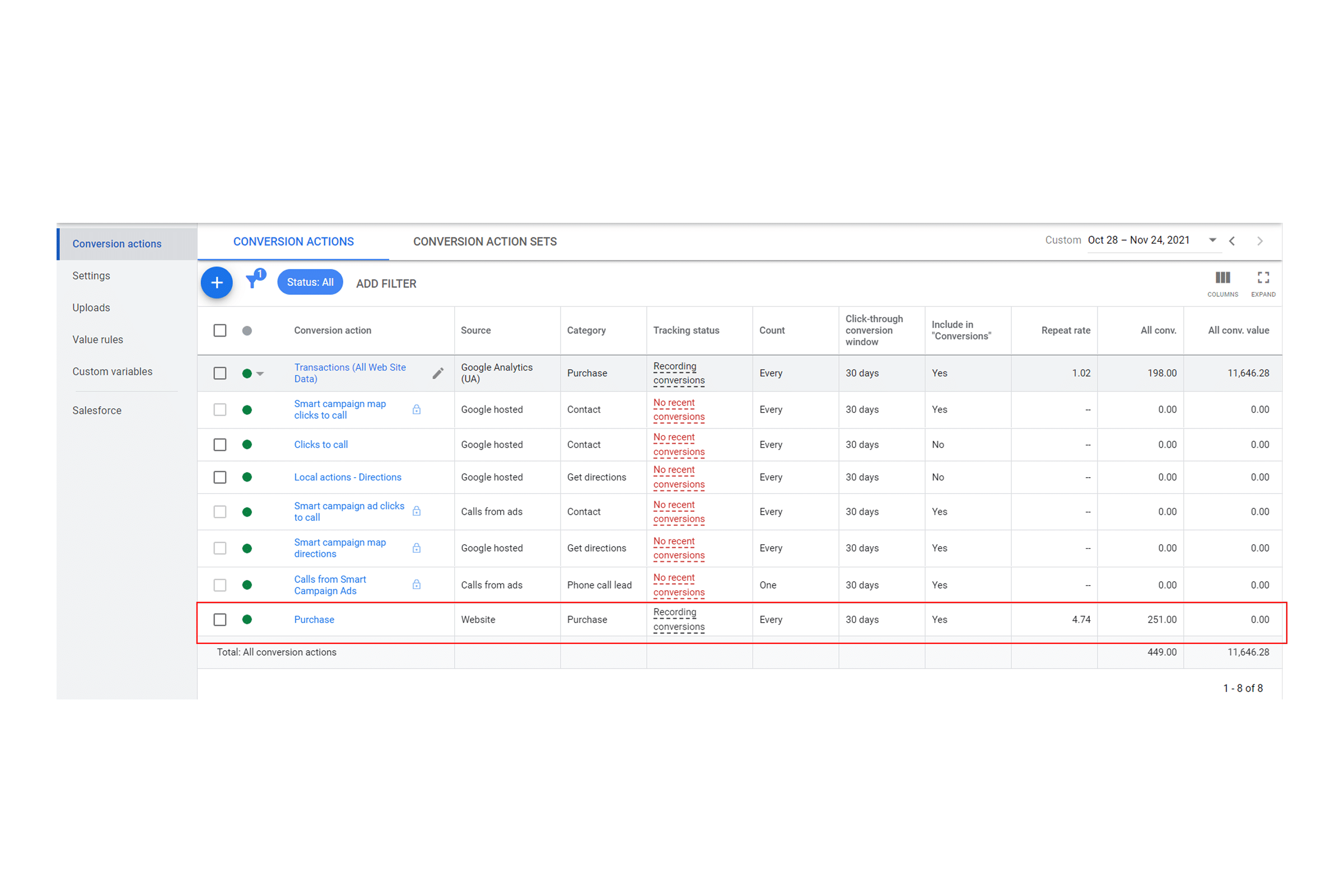1344x896 pixels.
Task: Expand status dropdown for Transactions row
Action: point(260,374)
